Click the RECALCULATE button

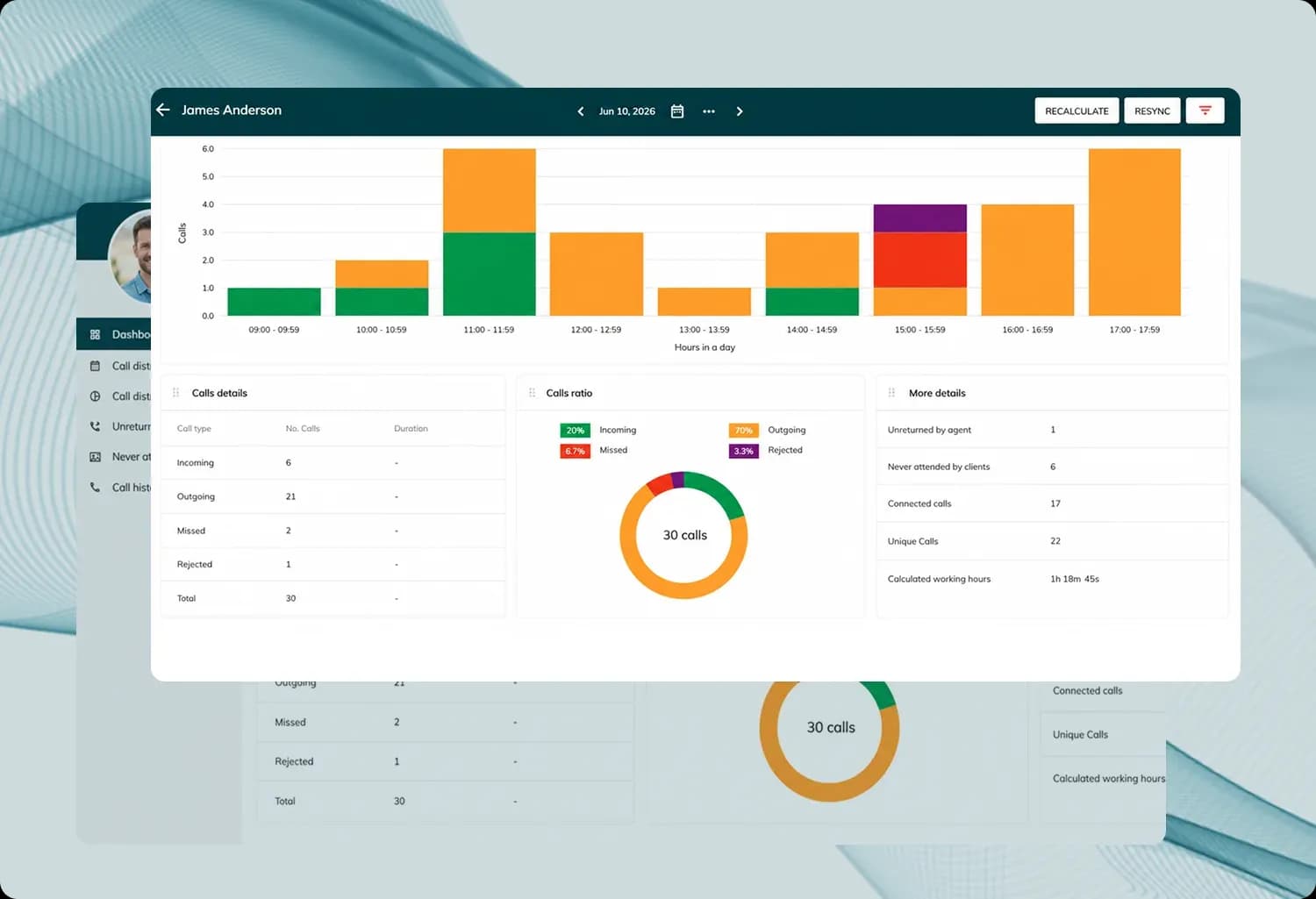(1076, 111)
